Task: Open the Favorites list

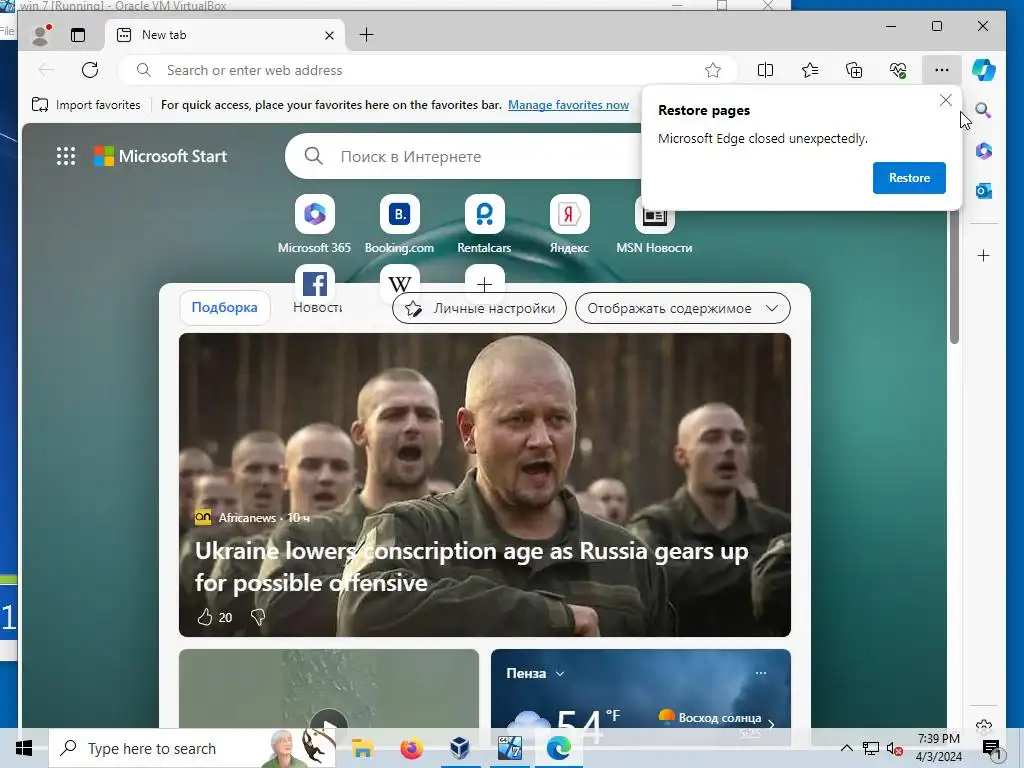Action: [810, 70]
